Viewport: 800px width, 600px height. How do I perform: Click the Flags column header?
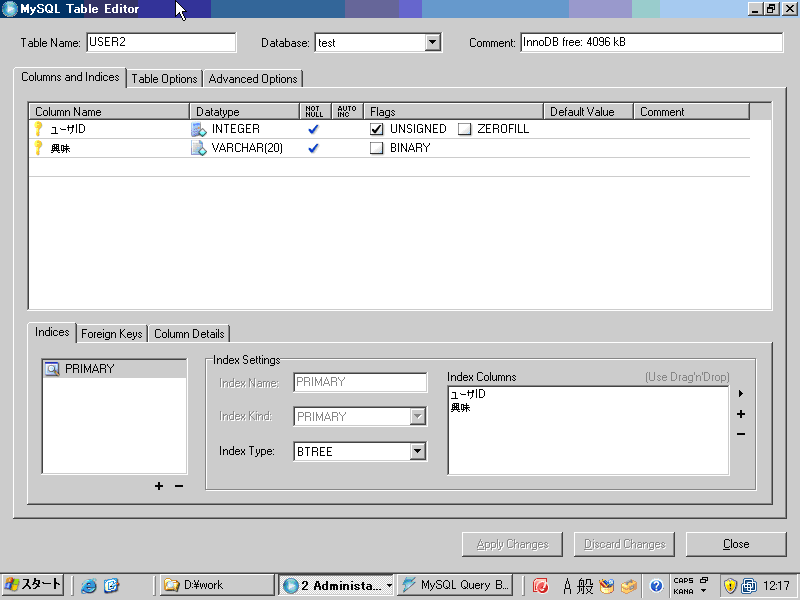(x=454, y=112)
